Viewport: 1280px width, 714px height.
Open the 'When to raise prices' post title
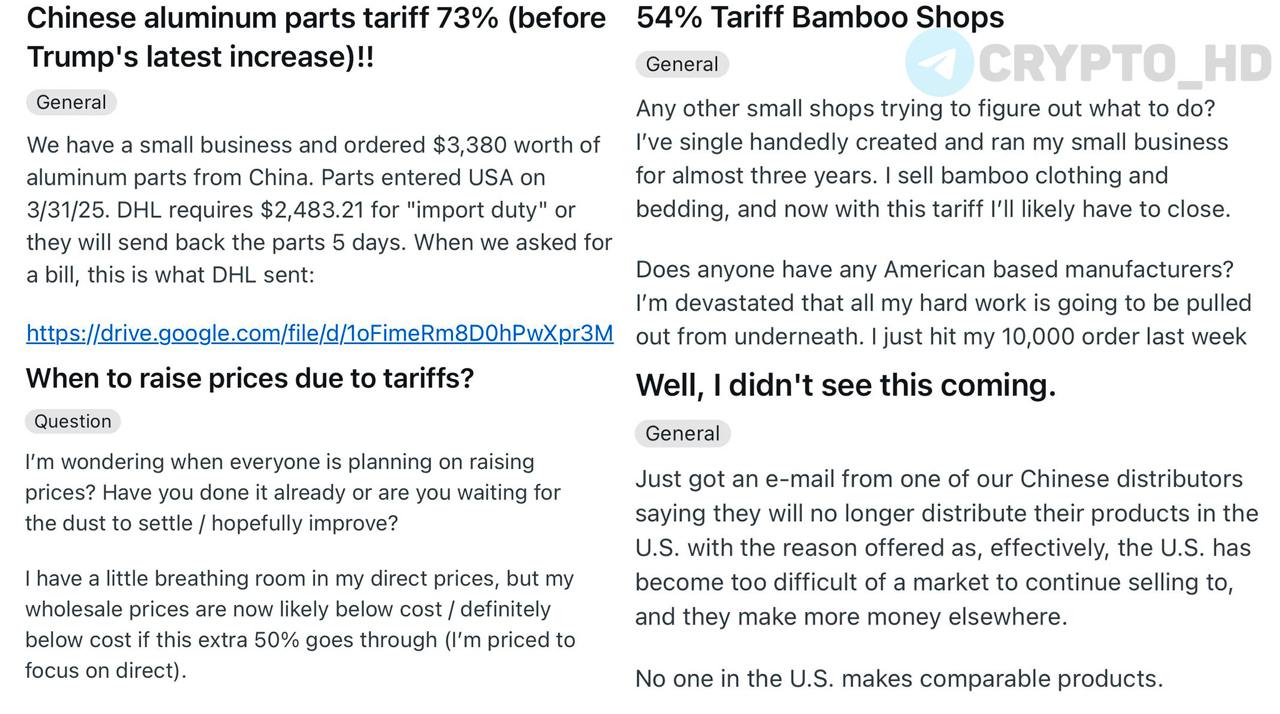[250, 378]
